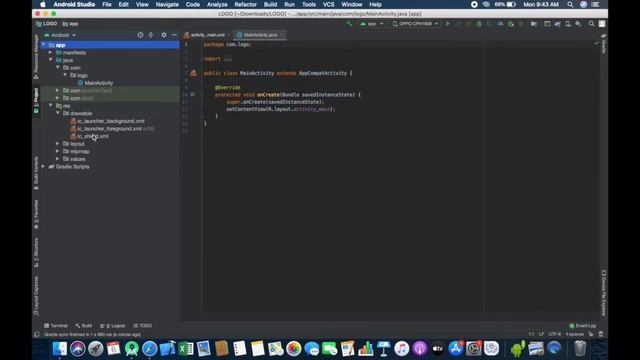The height and width of the screenshot is (360, 640).
Task: Expand the folded import statement
Action: [227, 59]
